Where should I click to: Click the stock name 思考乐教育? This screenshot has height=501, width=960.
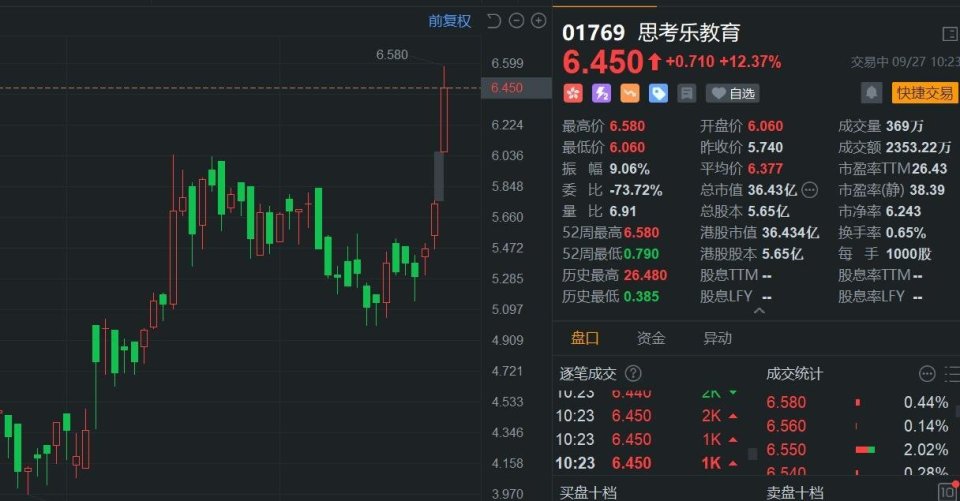[x=689, y=32]
